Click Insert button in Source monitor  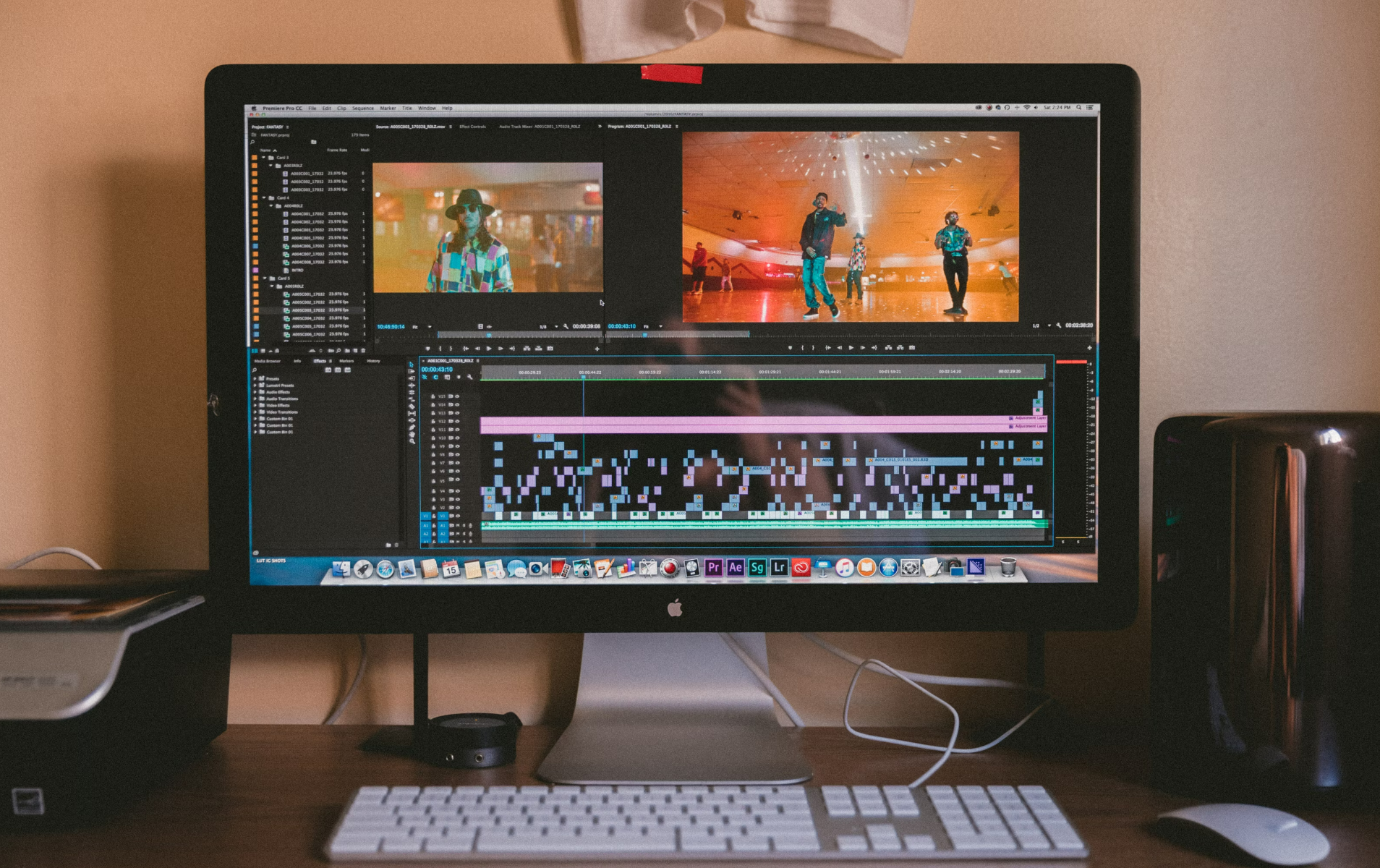pos(527,349)
